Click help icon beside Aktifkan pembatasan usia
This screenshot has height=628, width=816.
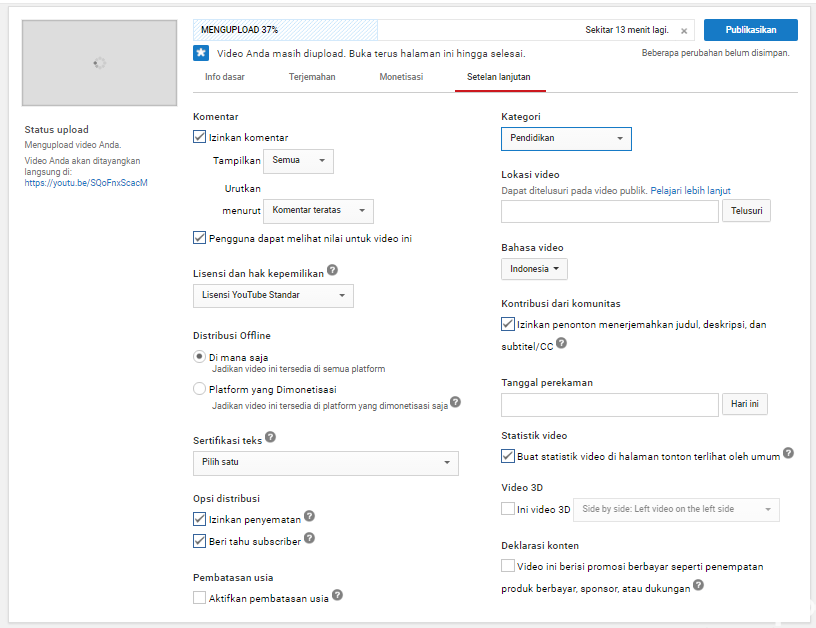pos(338,596)
